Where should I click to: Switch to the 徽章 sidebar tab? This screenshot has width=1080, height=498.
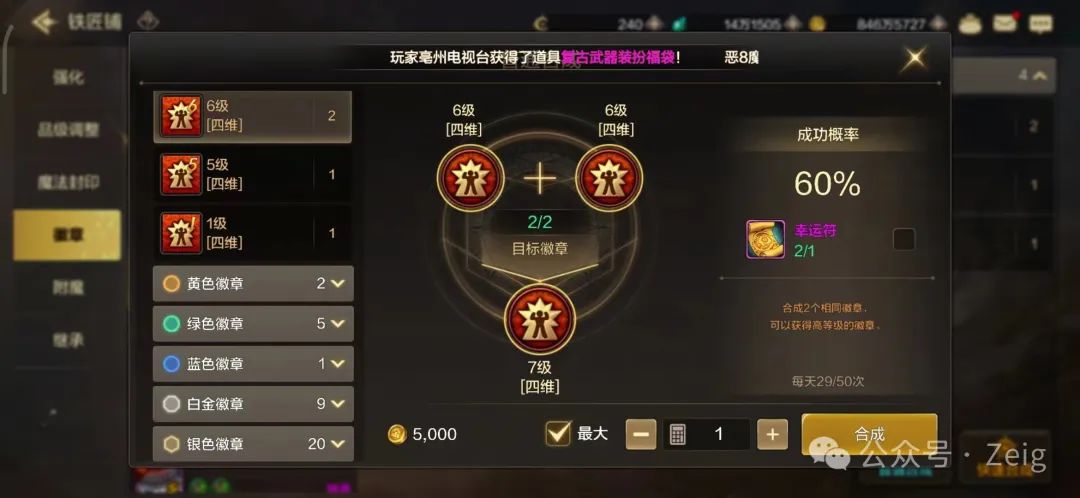pos(68,235)
